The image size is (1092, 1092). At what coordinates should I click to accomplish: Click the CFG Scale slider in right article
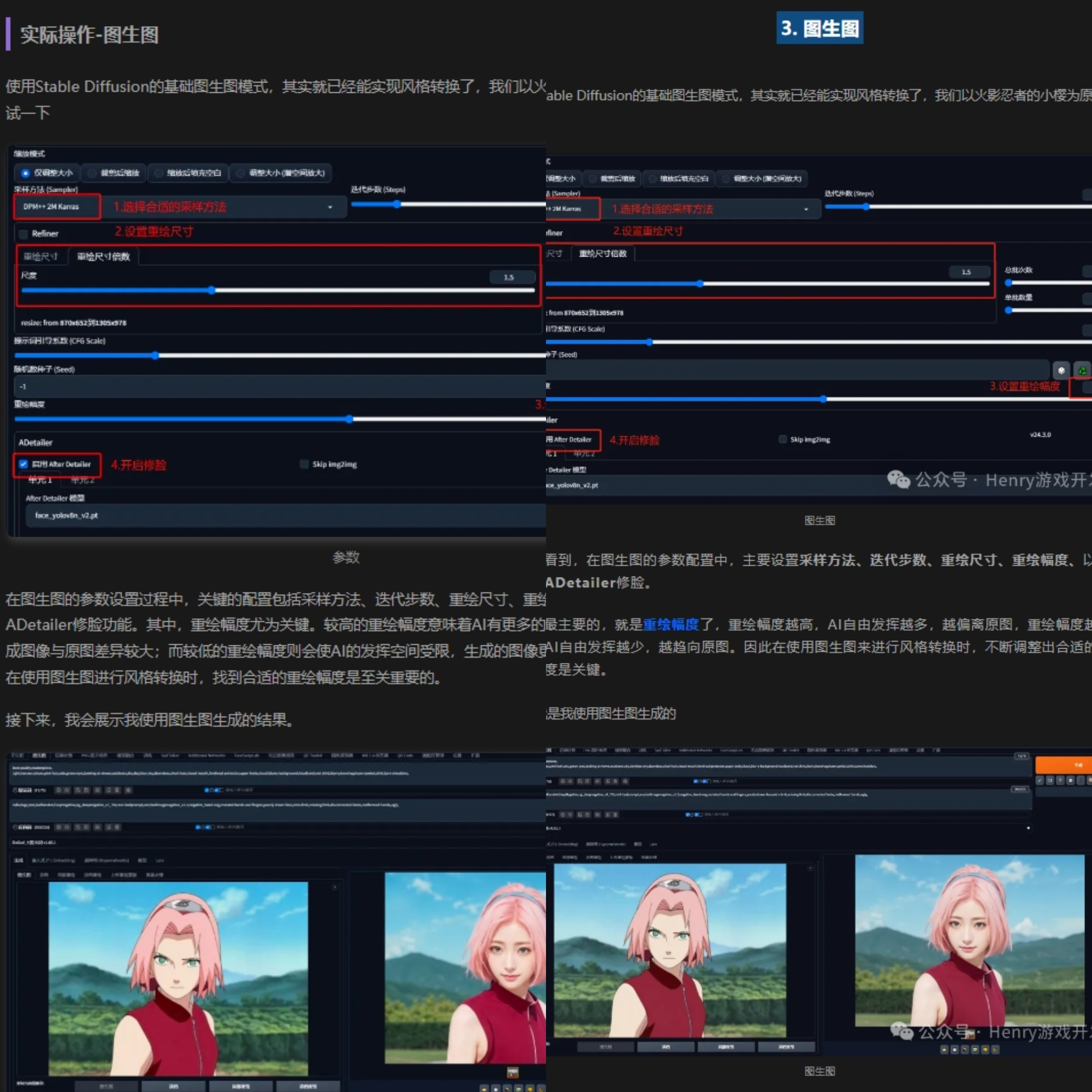tap(818, 342)
